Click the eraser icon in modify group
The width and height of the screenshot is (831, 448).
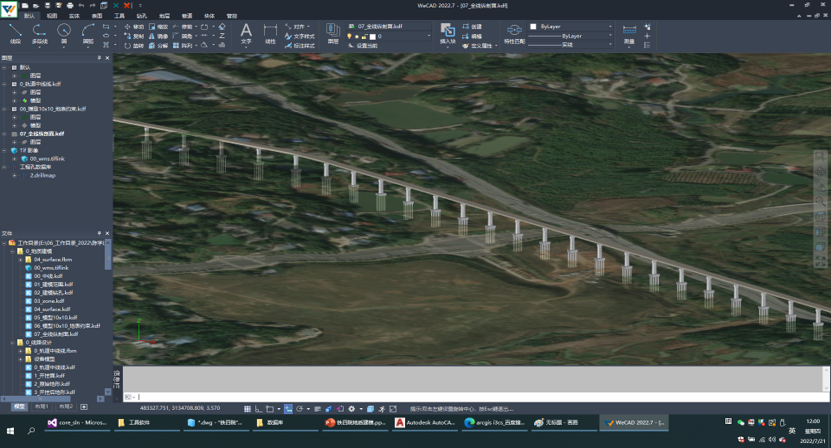(222, 27)
